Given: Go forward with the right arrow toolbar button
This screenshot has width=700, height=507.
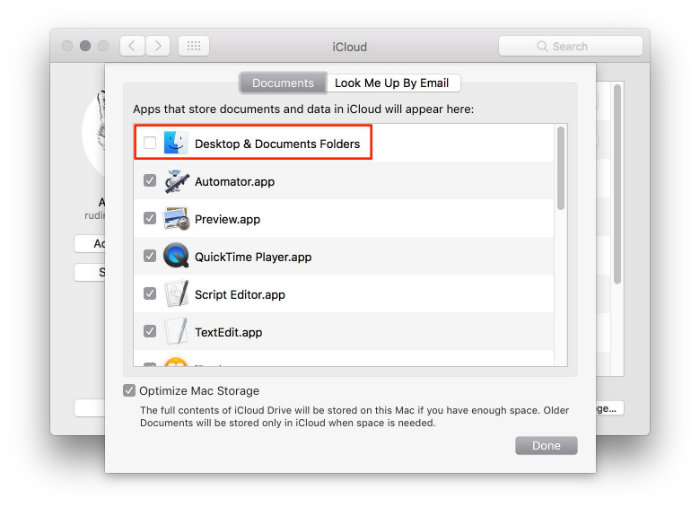Looking at the screenshot, I should coord(158,46).
